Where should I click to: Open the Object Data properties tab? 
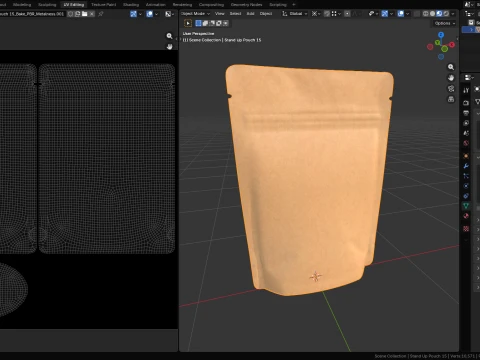[x=466, y=206]
